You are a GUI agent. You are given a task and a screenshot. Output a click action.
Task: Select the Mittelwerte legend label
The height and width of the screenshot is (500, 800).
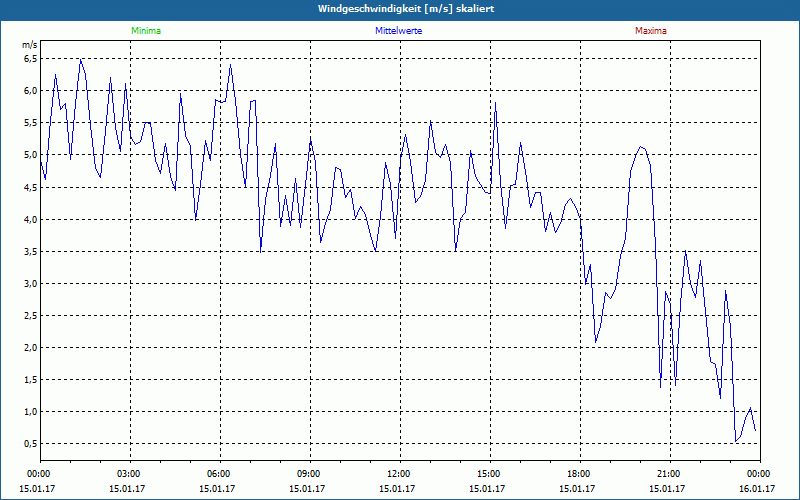398,31
